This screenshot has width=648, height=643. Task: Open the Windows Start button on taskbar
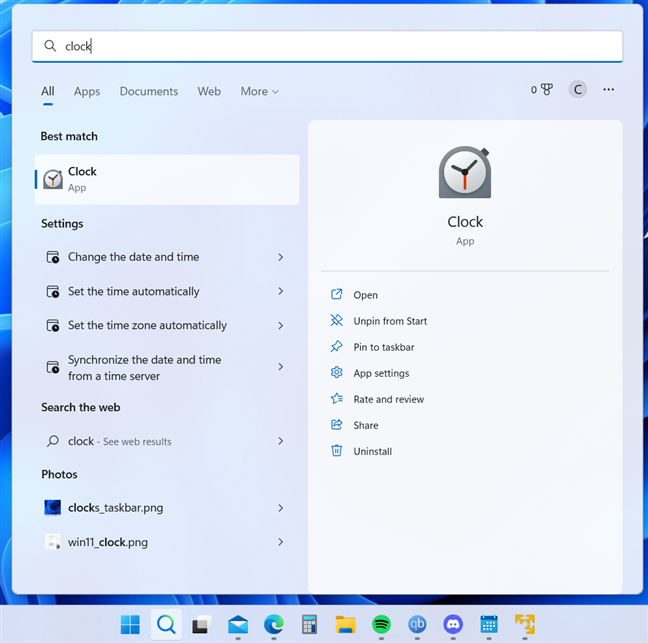[130, 624]
